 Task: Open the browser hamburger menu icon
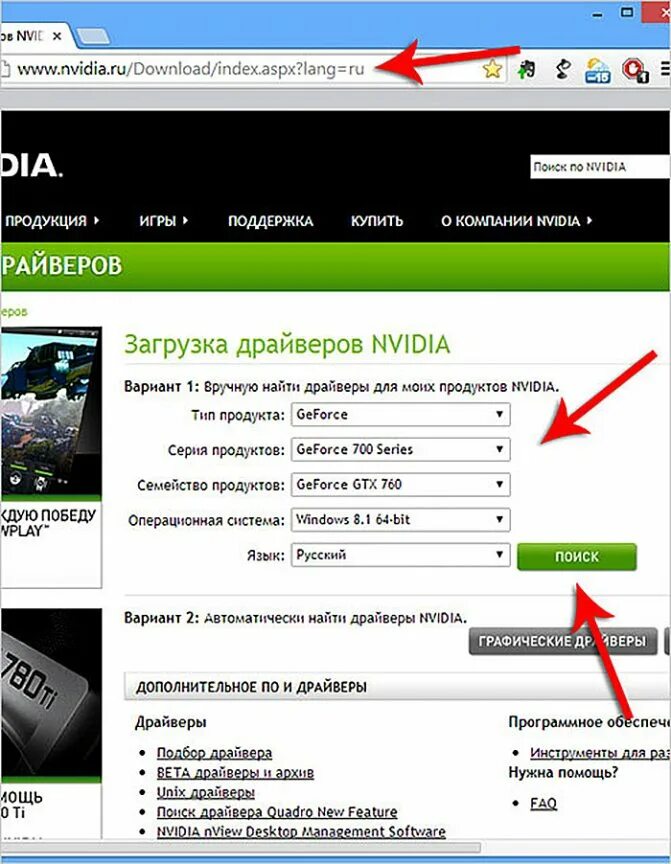[665, 70]
